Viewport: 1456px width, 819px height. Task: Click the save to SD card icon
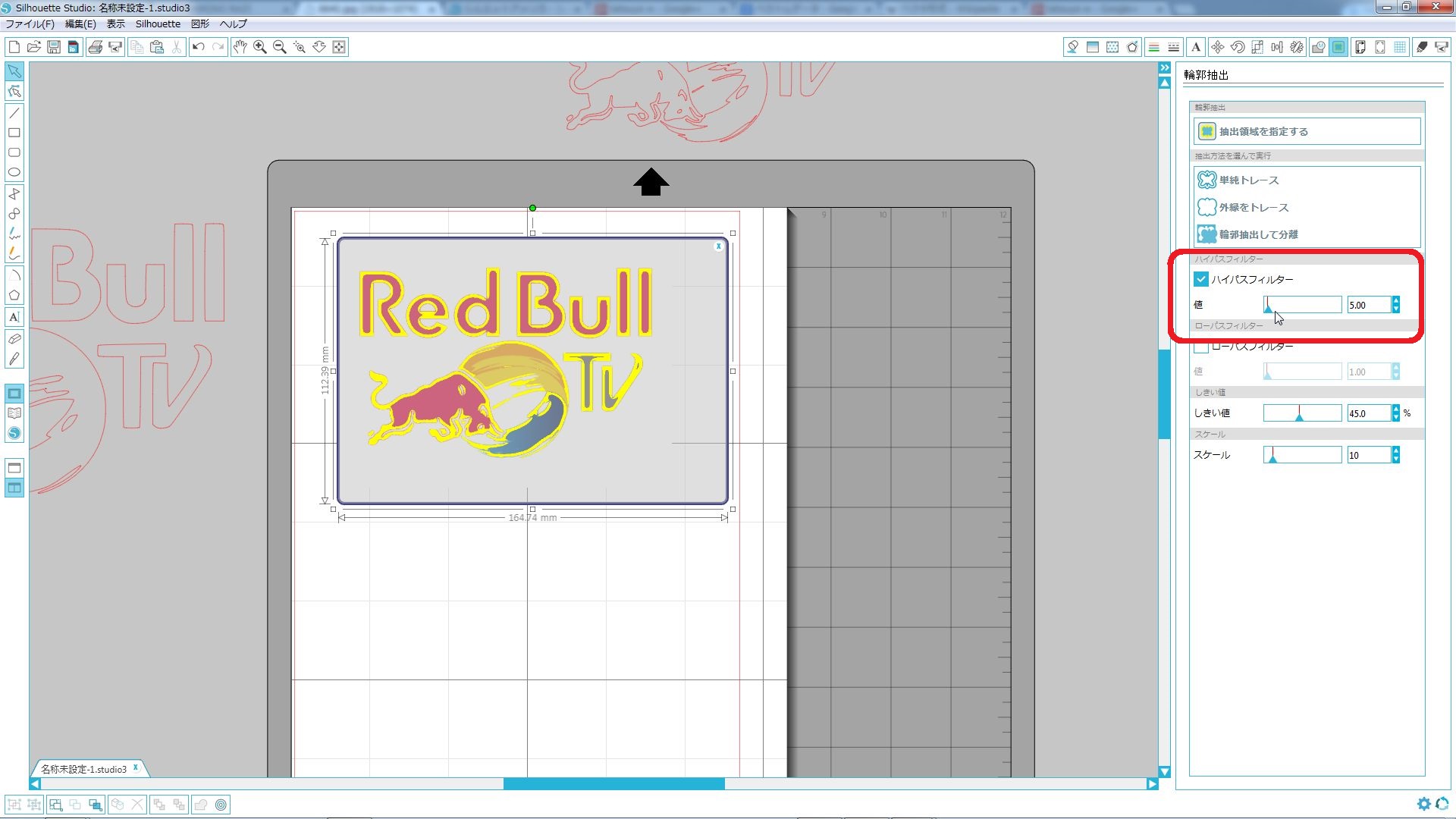pyautogui.click(x=74, y=47)
